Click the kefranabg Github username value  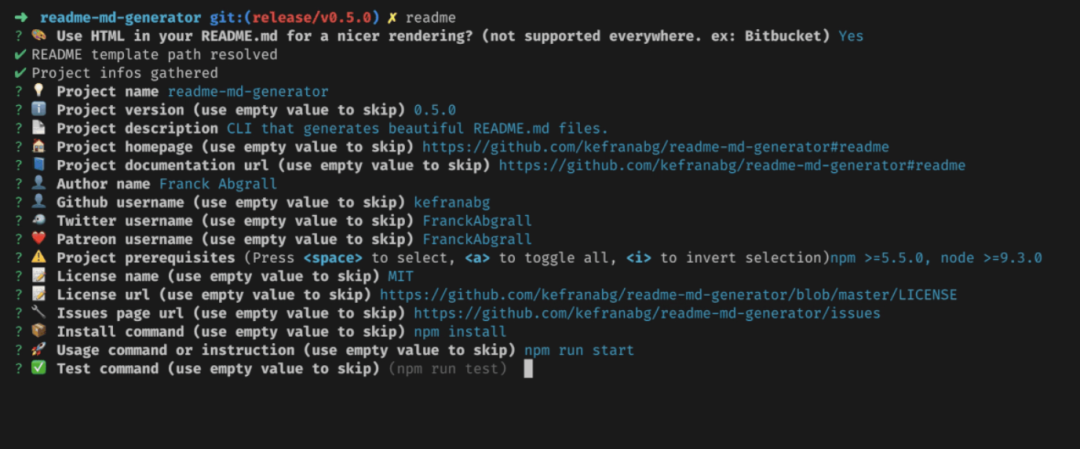click(452, 202)
